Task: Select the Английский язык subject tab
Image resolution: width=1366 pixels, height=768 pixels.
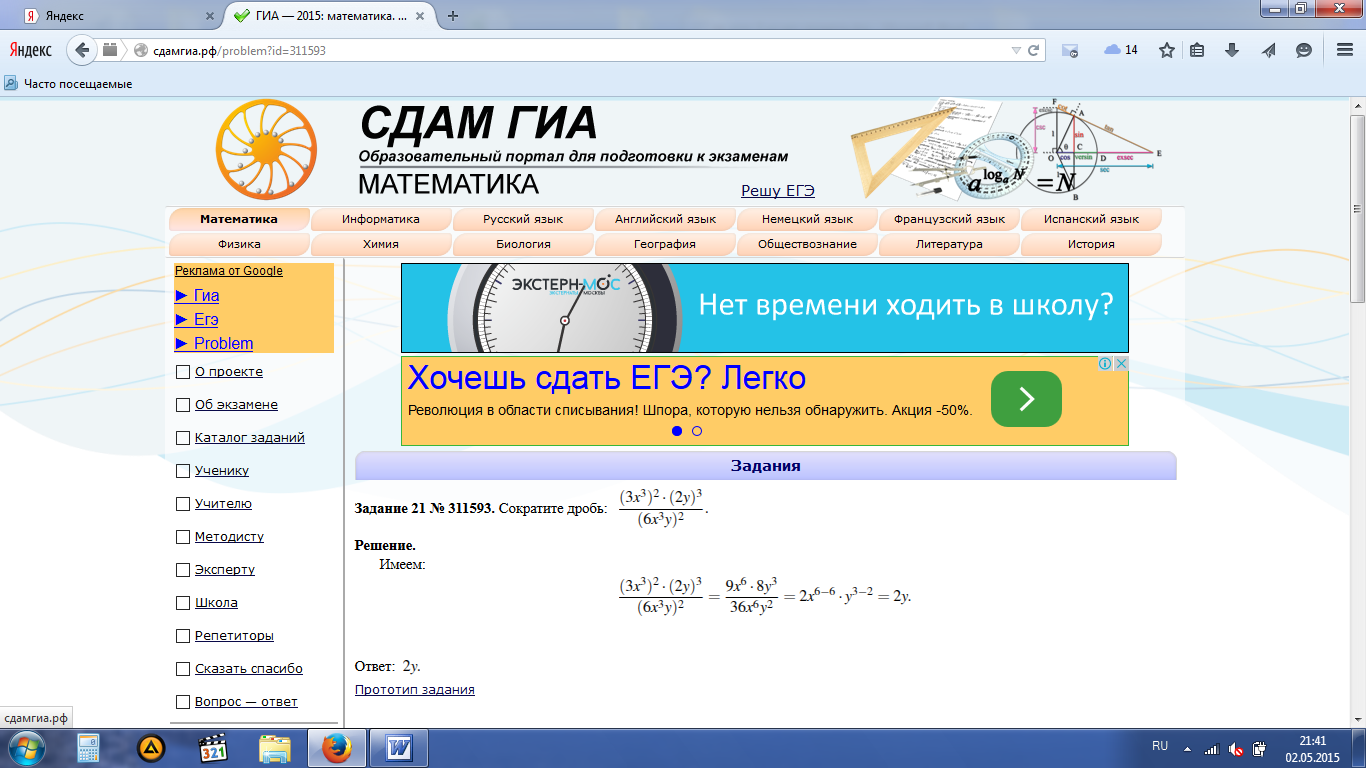Action: click(665, 219)
